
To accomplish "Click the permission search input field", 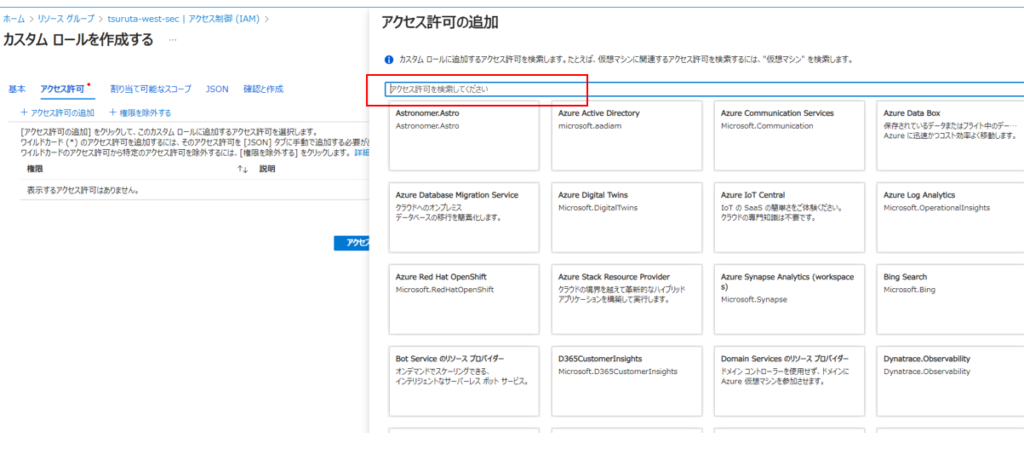I will click(705, 89).
